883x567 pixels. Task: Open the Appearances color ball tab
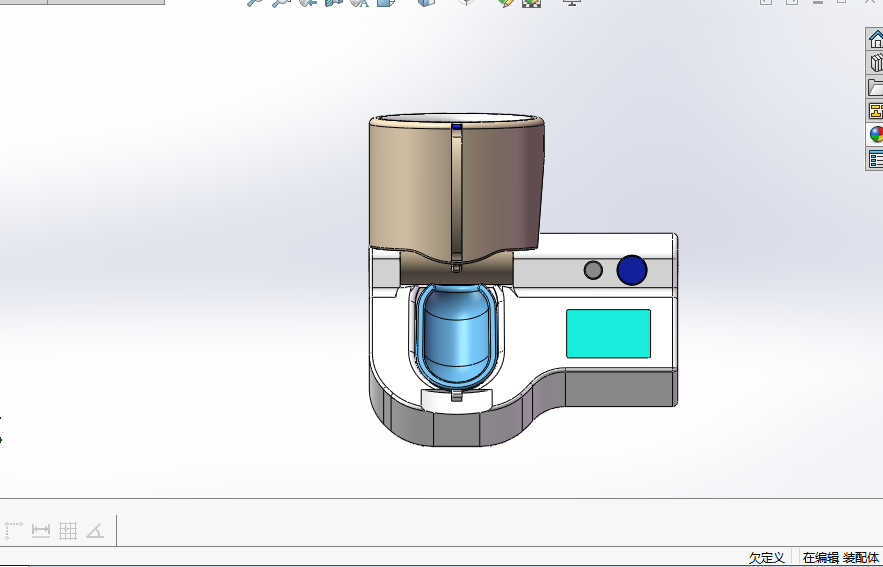pyautogui.click(x=876, y=135)
